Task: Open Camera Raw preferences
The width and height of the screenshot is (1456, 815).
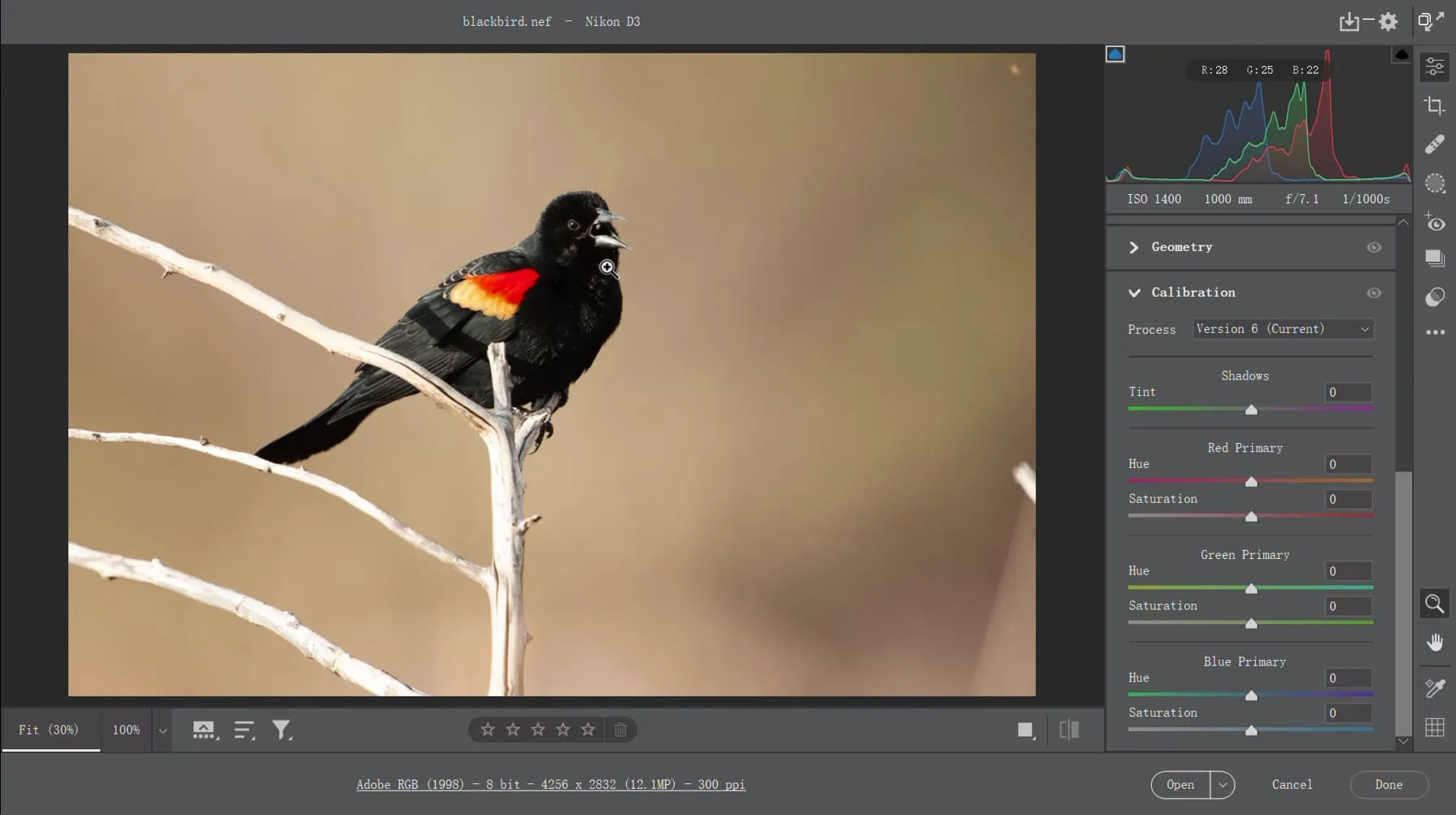Action: click(x=1389, y=21)
